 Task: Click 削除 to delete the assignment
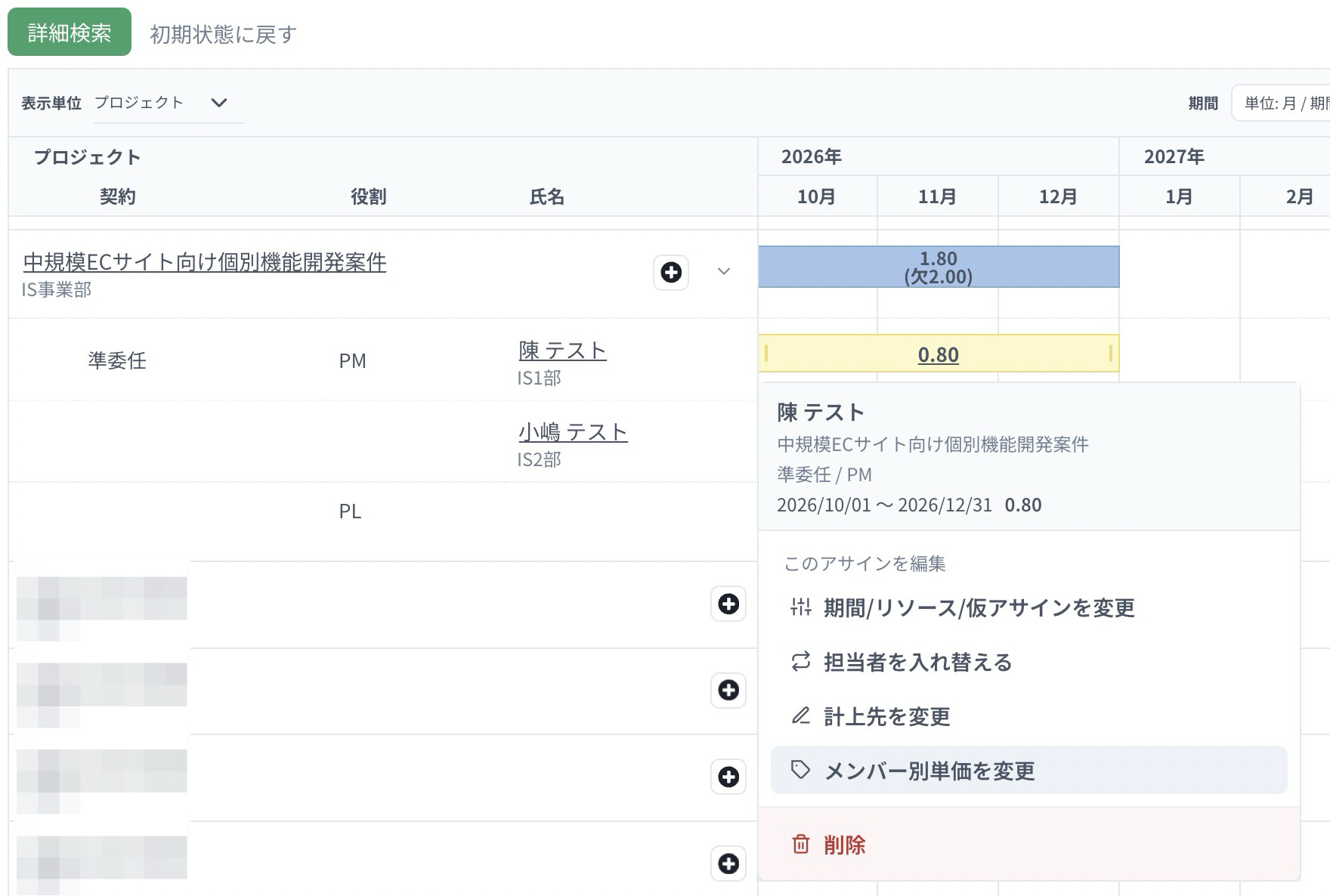point(1028,844)
